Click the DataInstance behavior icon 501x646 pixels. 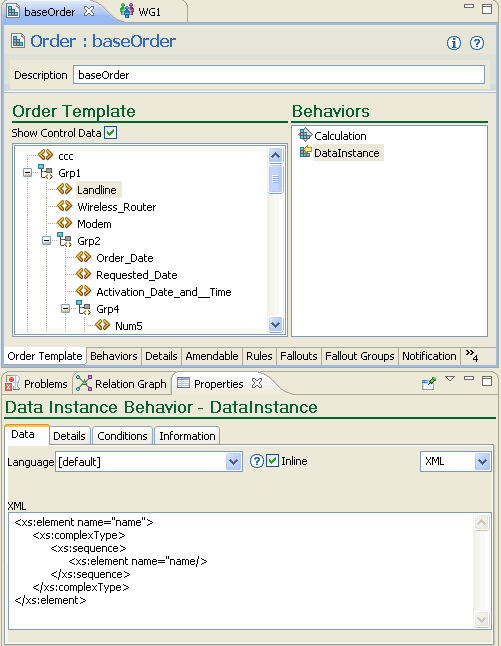tap(305, 152)
